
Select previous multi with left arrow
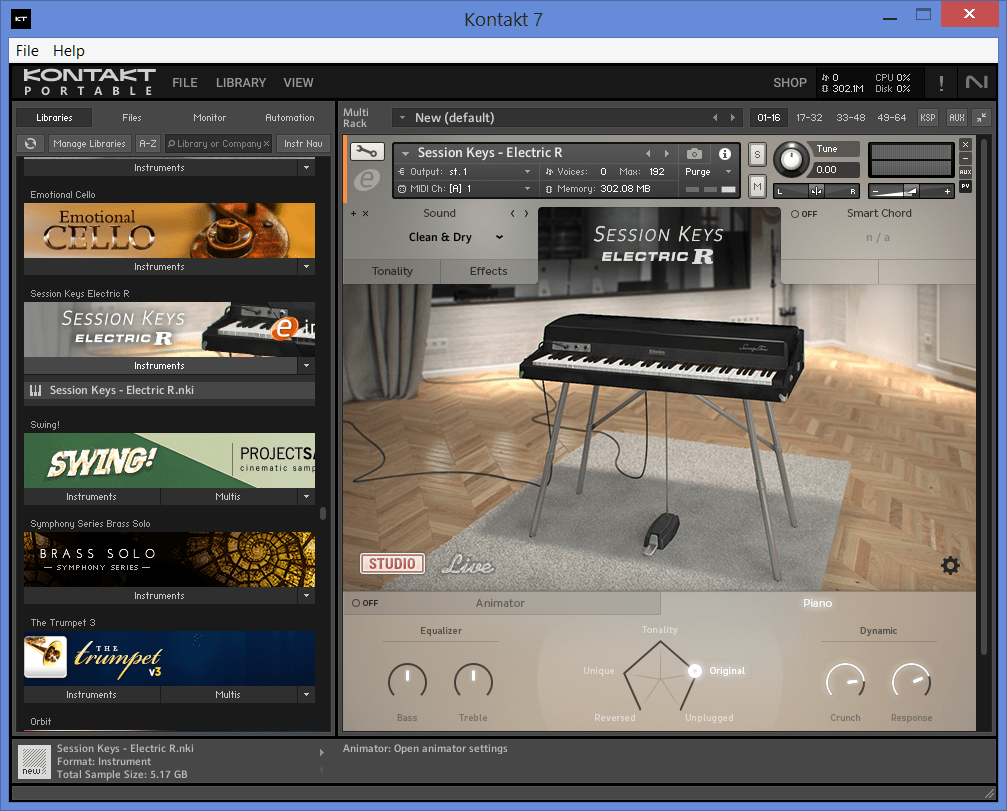point(715,118)
